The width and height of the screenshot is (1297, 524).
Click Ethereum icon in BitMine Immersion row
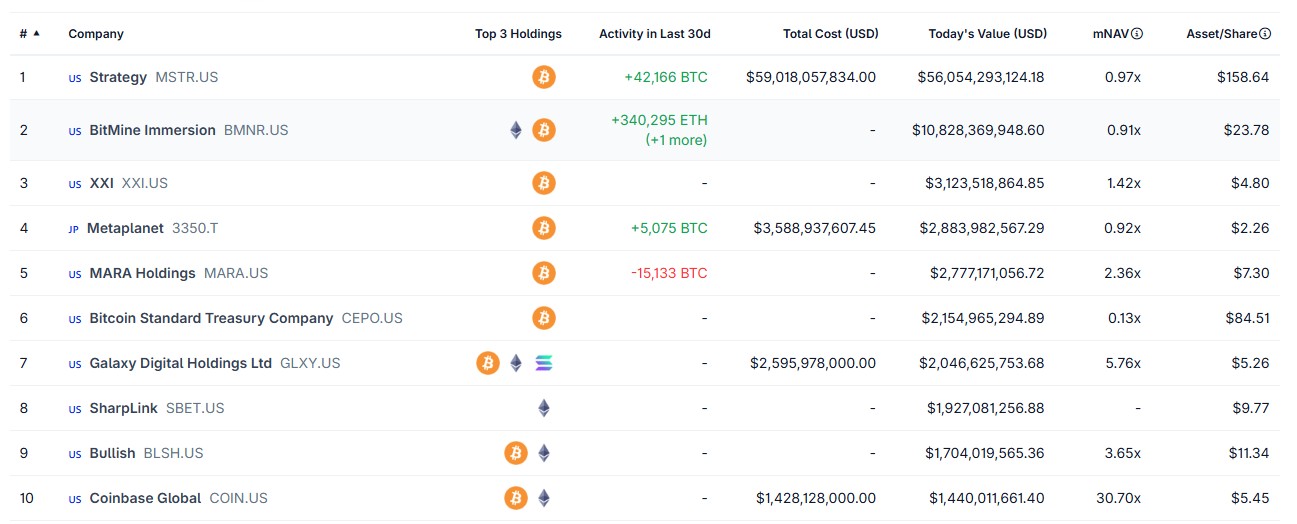coord(516,130)
